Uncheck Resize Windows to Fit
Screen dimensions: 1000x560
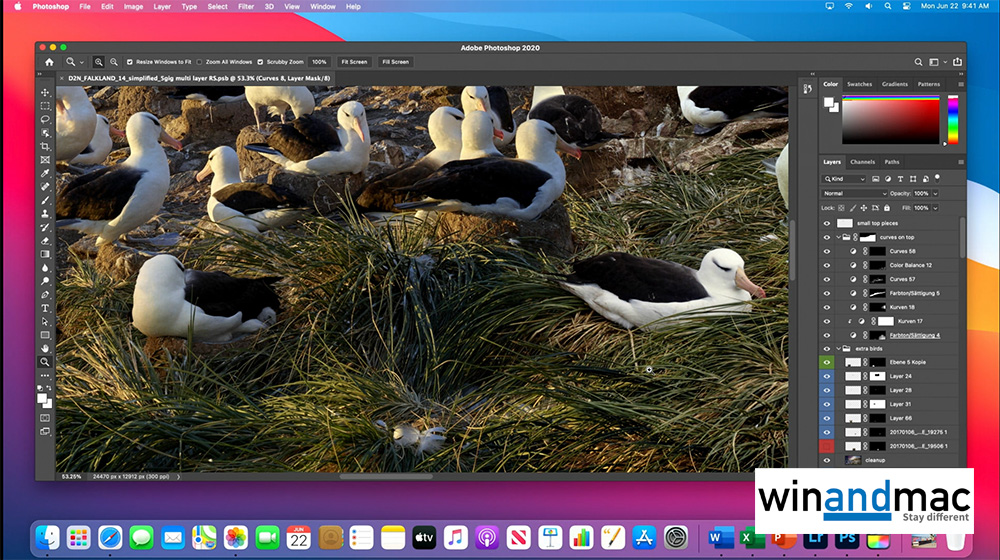(130, 62)
